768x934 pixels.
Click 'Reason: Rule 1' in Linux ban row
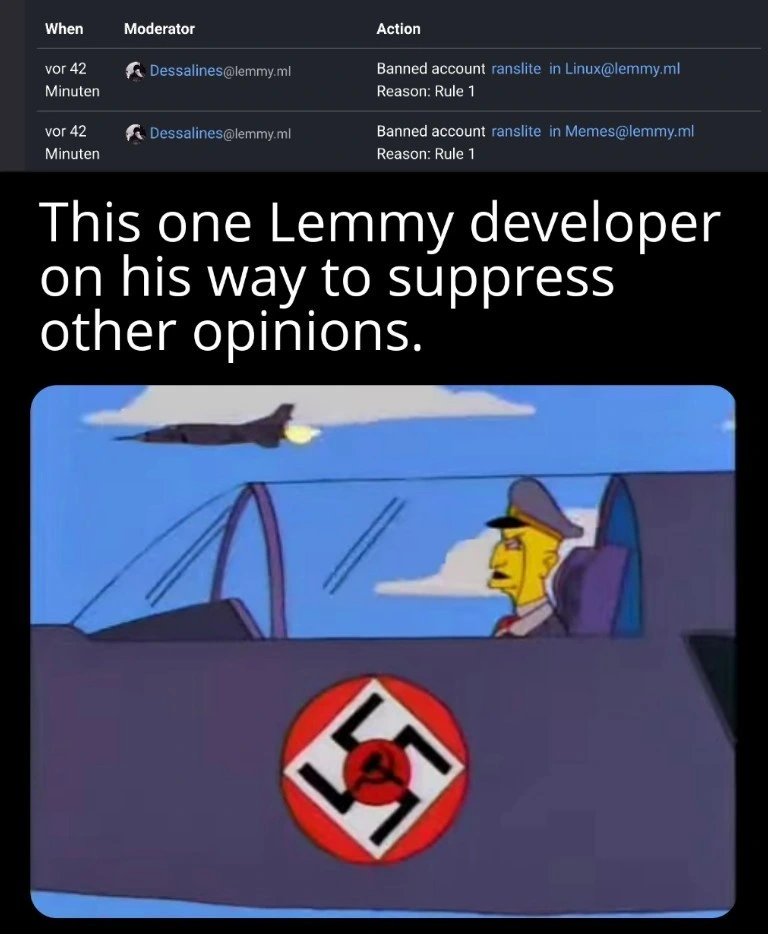pyautogui.click(x=425, y=92)
